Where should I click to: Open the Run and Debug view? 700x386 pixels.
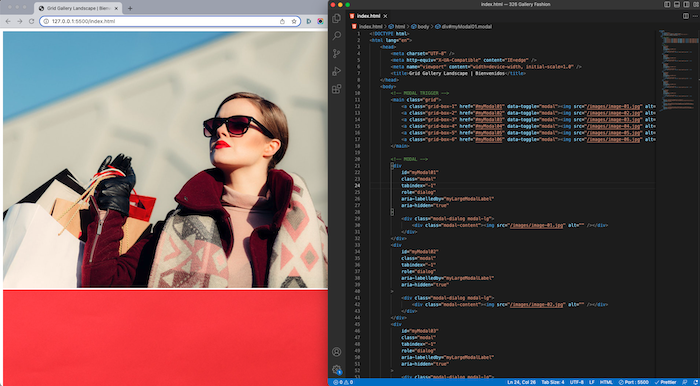tap(337, 71)
